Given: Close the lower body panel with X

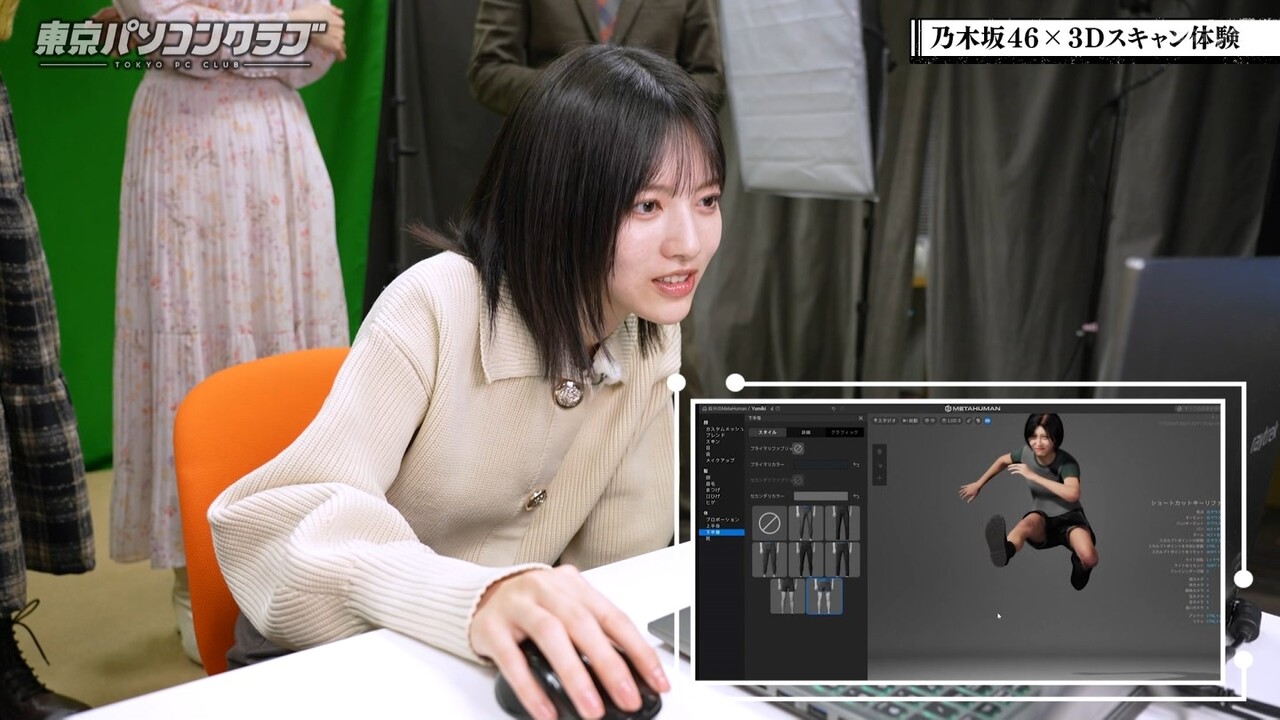Looking at the screenshot, I should click(x=861, y=418).
